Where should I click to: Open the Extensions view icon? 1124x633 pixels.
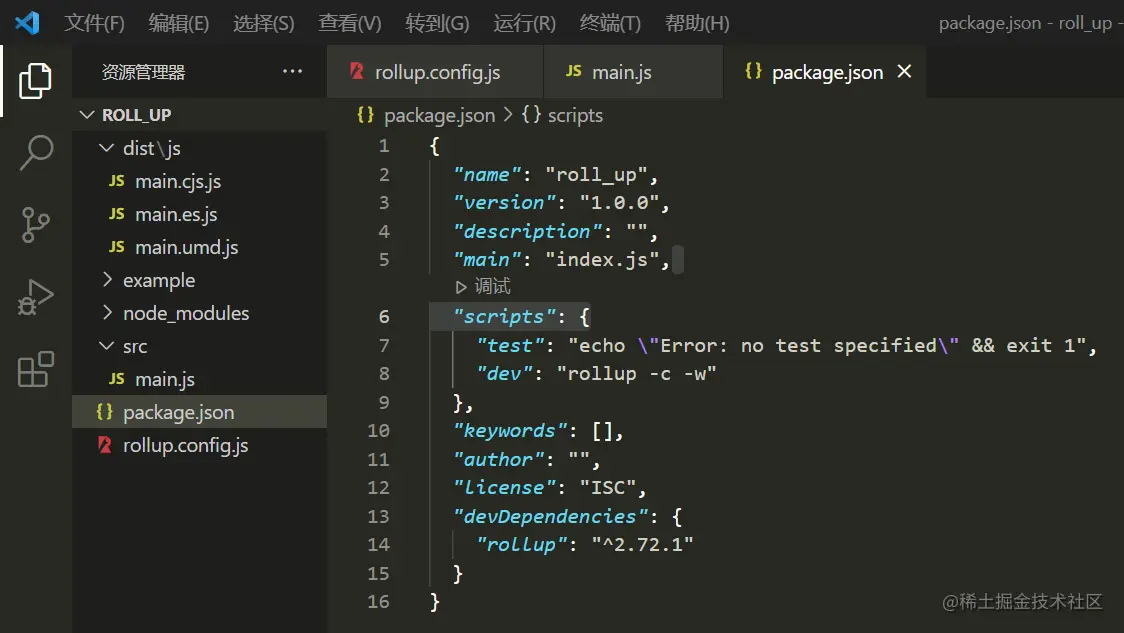(35, 369)
